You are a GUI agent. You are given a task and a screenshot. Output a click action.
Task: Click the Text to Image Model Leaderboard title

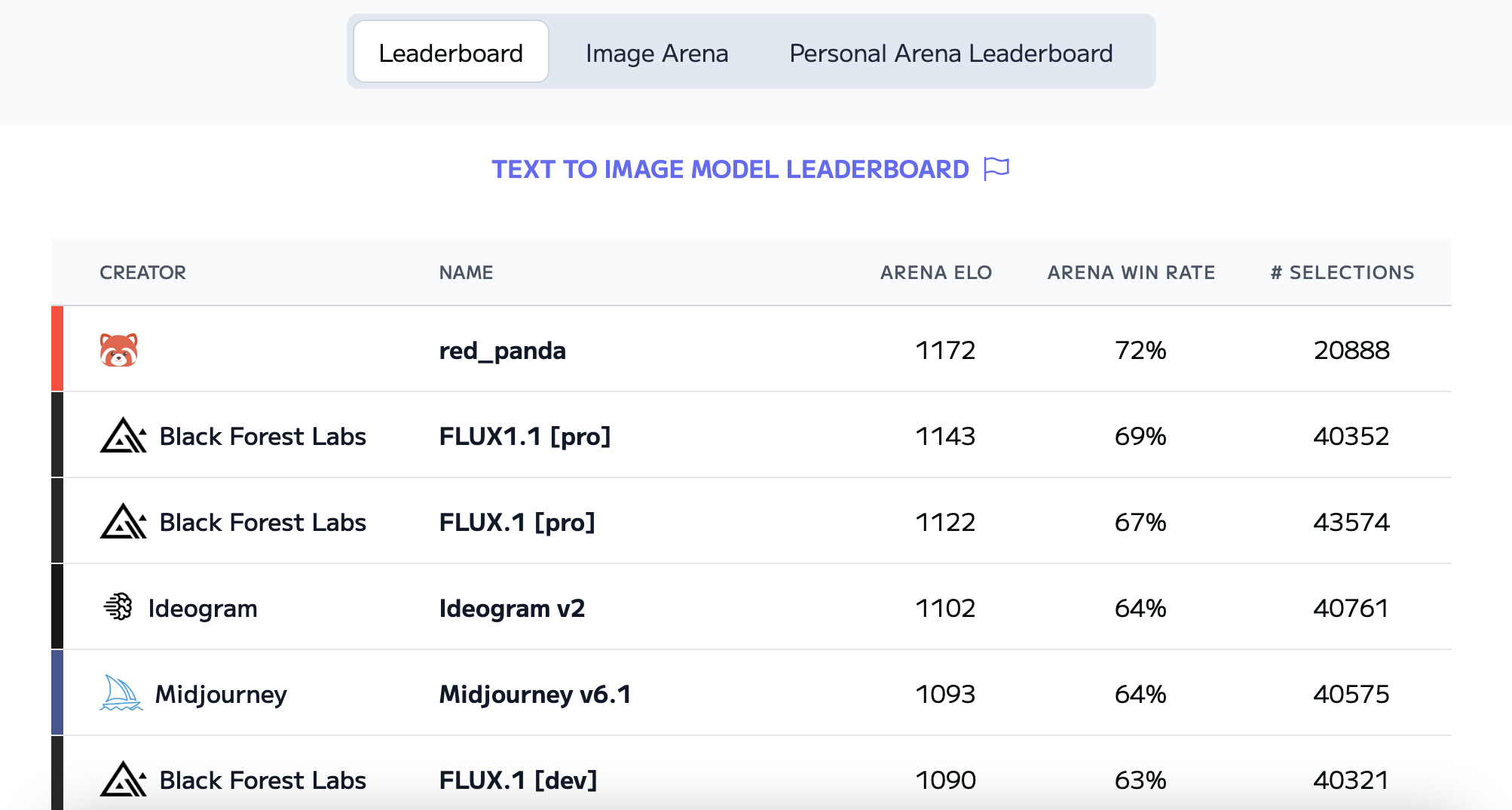tap(730, 169)
